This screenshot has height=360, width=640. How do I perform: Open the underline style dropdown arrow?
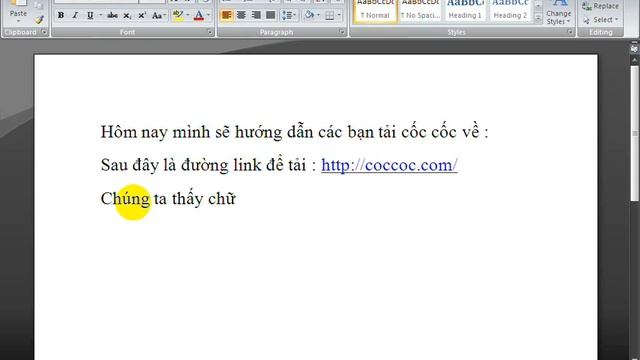coord(100,16)
